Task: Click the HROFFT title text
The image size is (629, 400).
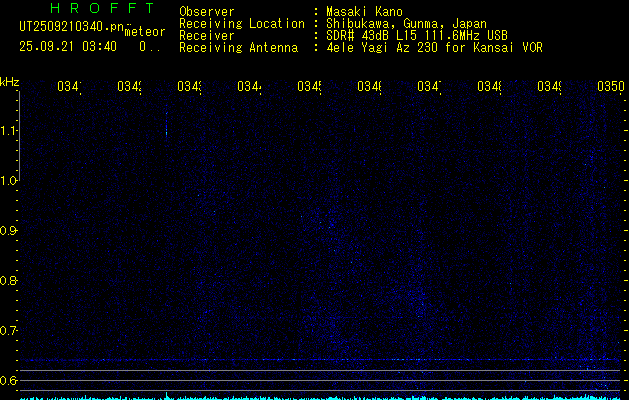Action: (103, 8)
